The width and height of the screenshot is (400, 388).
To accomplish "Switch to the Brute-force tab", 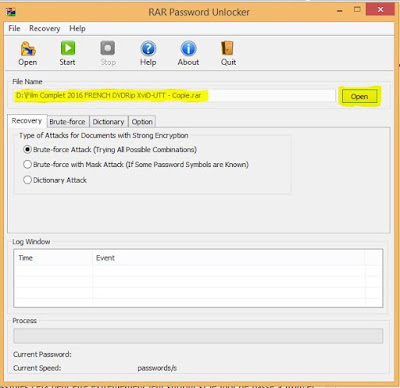I will tap(67, 122).
